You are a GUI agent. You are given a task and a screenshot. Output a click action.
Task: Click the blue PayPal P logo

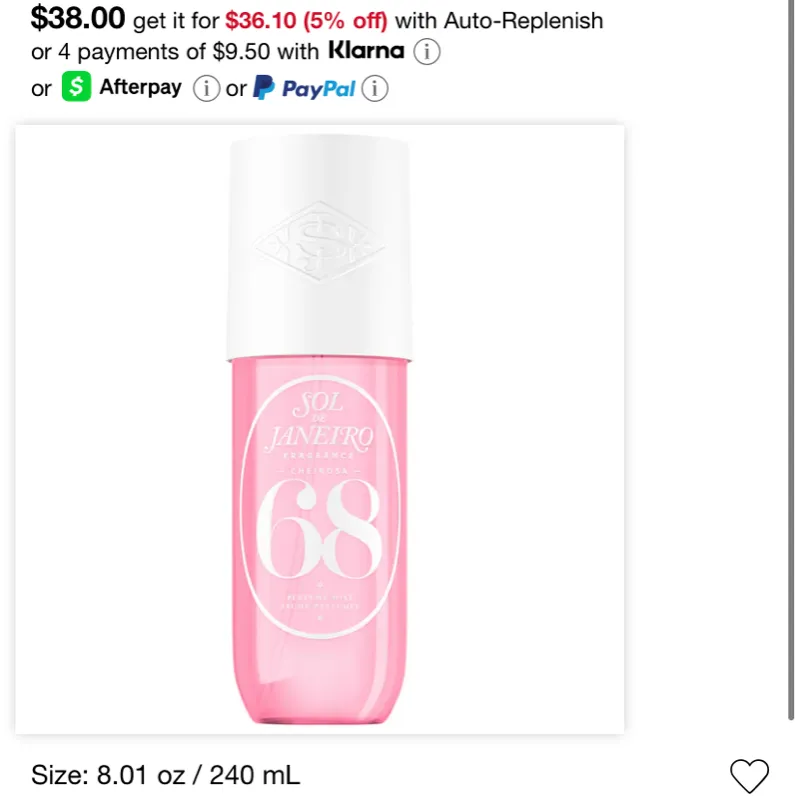[x=264, y=87]
